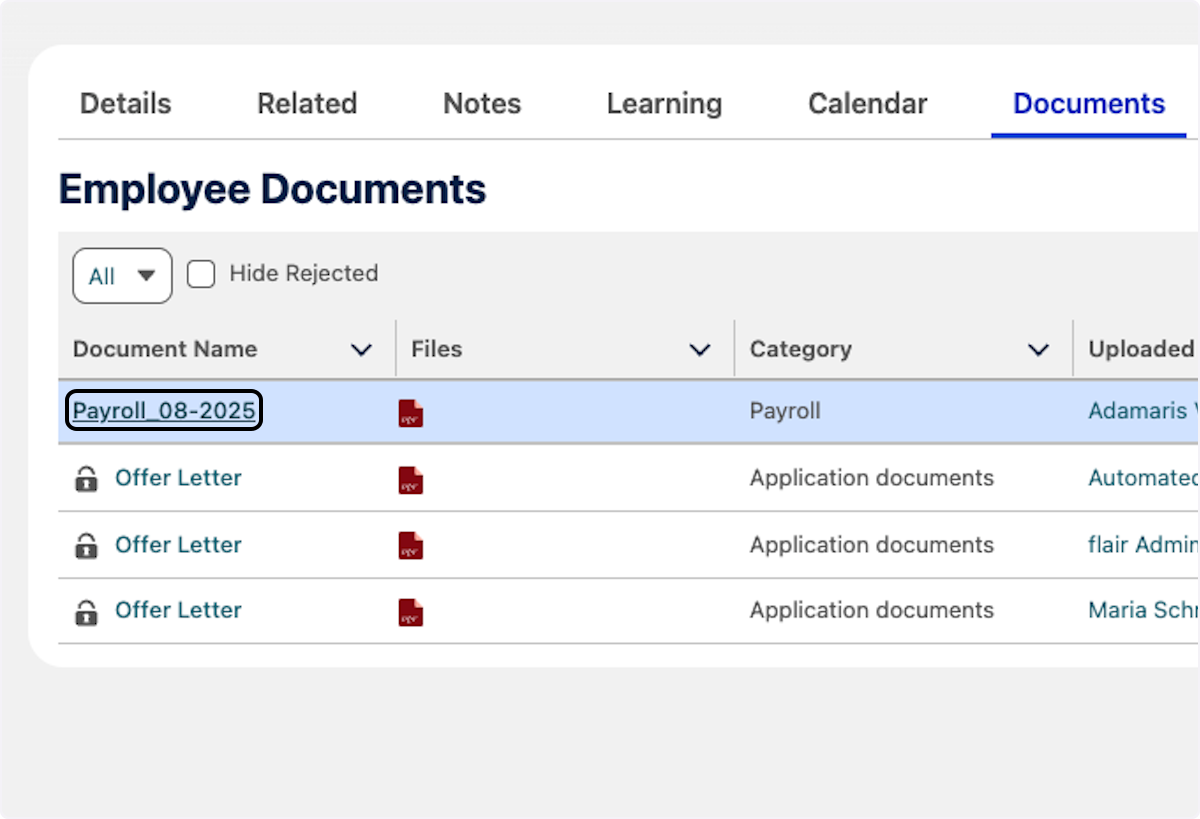Click the PDF icon on the last Offer Letter row
This screenshot has width=1200, height=819.
point(411,610)
